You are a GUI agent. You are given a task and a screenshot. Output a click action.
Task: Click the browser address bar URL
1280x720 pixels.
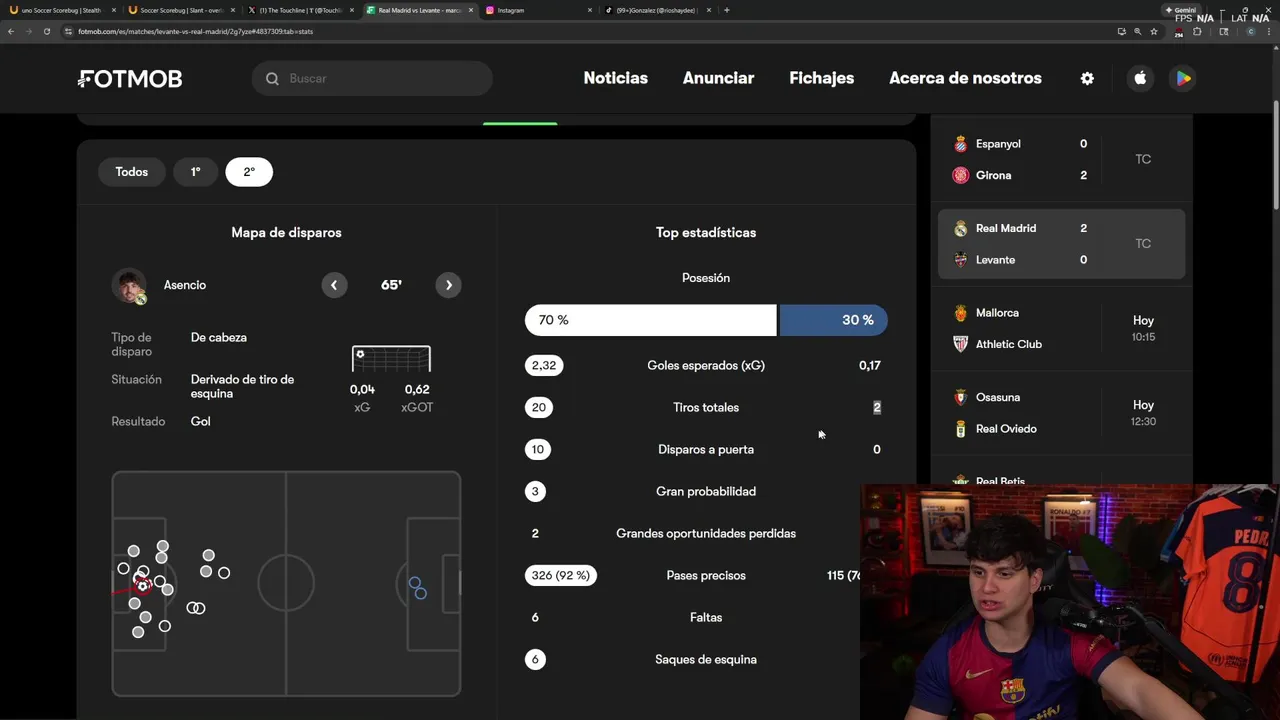[x=195, y=31]
